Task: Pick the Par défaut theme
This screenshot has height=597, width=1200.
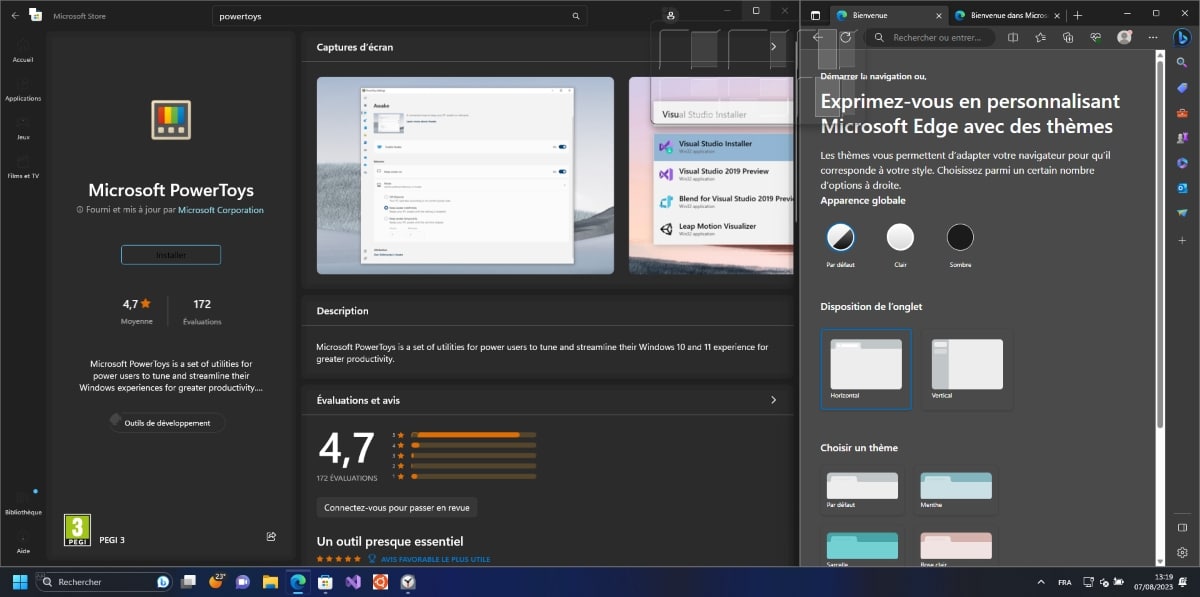Action: coord(863,491)
